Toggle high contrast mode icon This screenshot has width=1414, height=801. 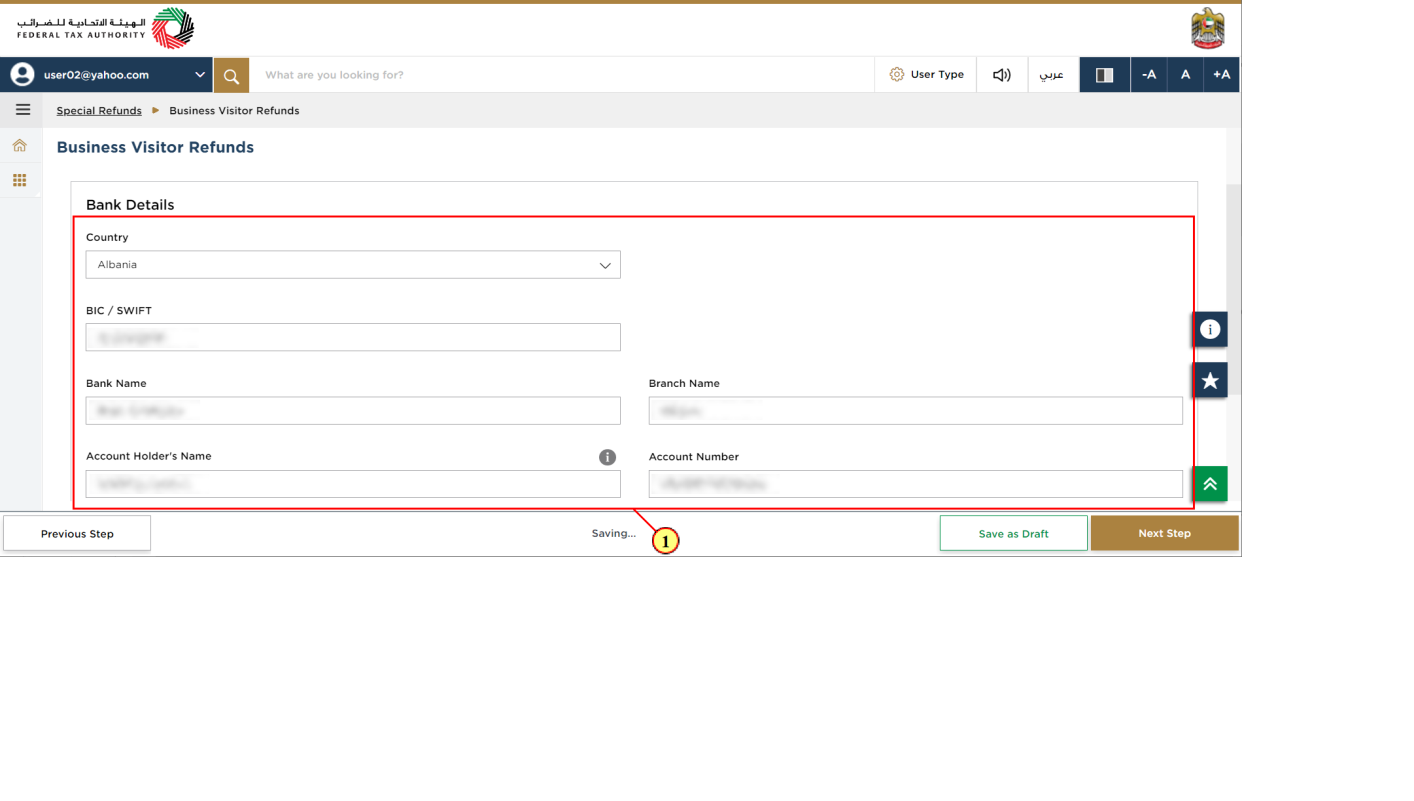point(1104,75)
